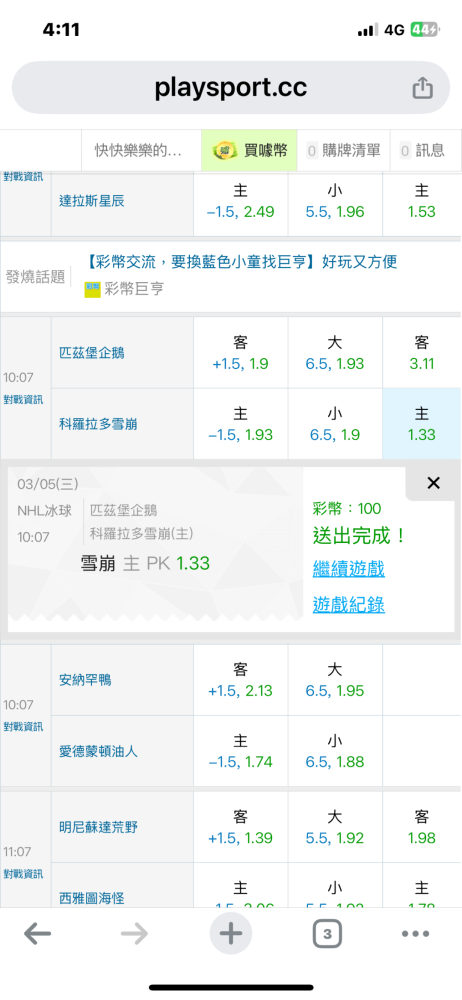Tap the 買噱幣 coin icon
This screenshot has width=462, height=1000.
coord(221,151)
